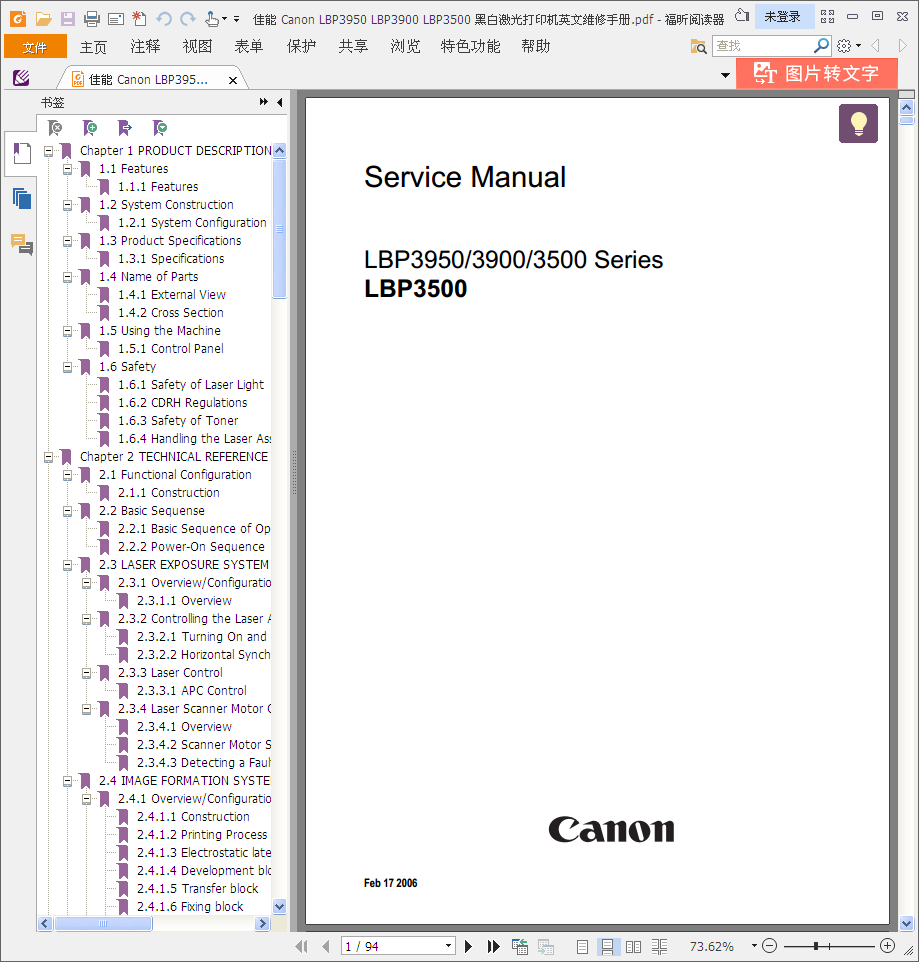Image resolution: width=919 pixels, height=962 pixels.
Task: Open the zoom percentage dropdown
Action: coord(754,946)
